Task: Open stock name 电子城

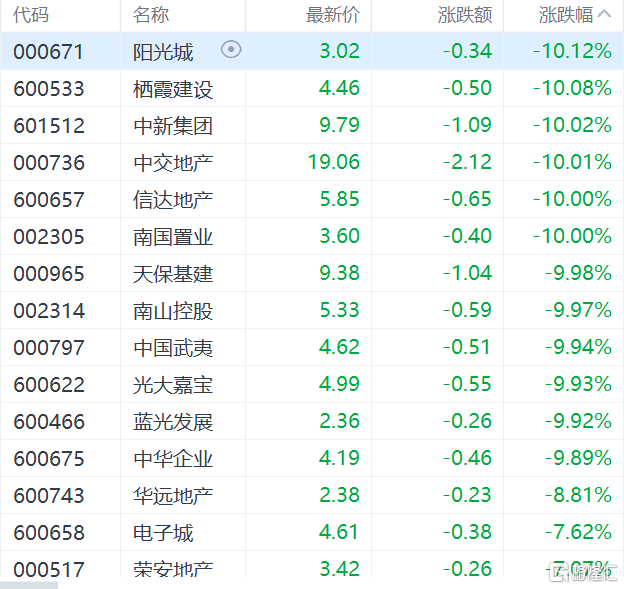Action: click(163, 533)
